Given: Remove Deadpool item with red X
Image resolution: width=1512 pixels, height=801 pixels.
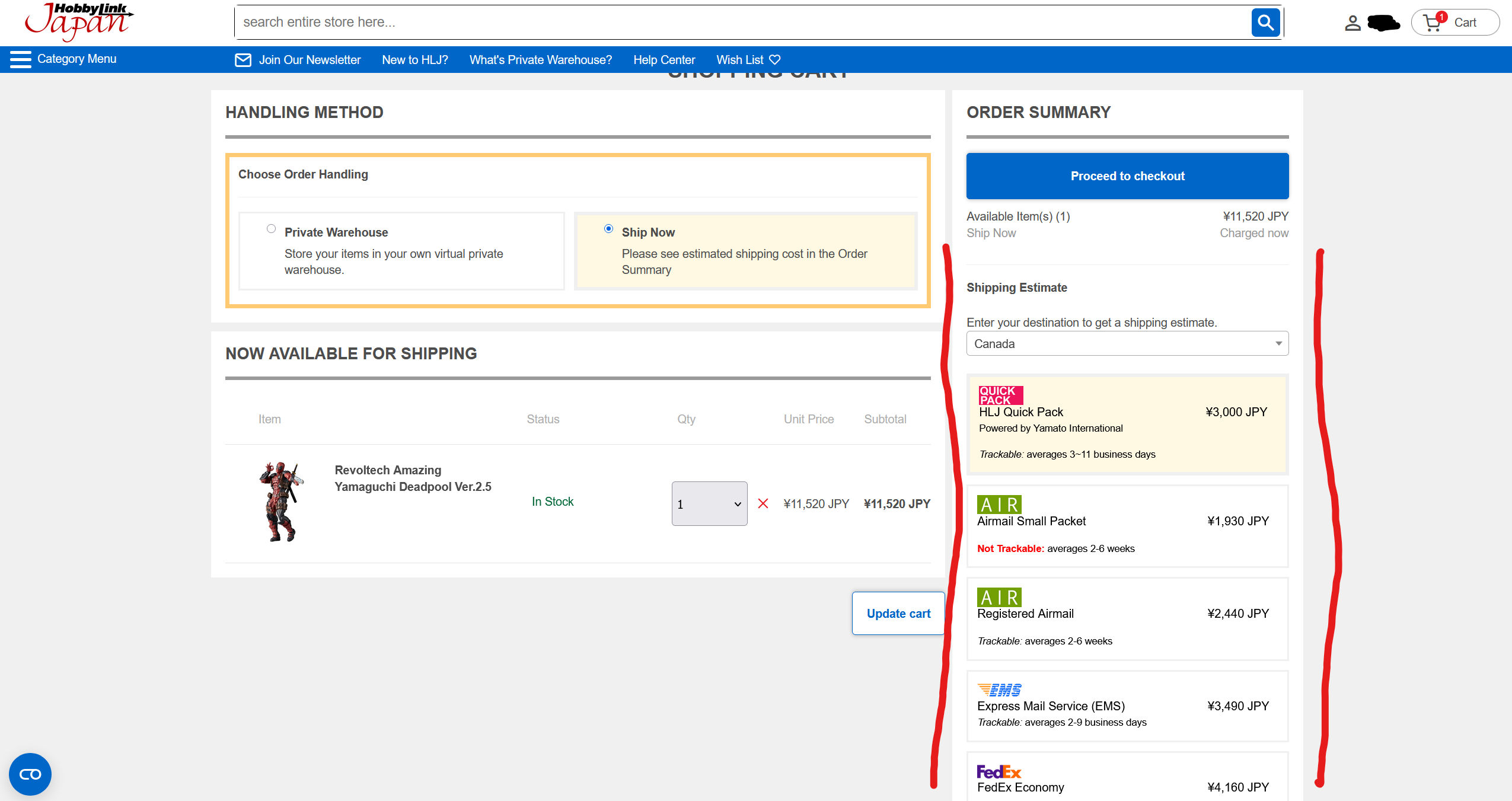Looking at the screenshot, I should tap(763, 503).
